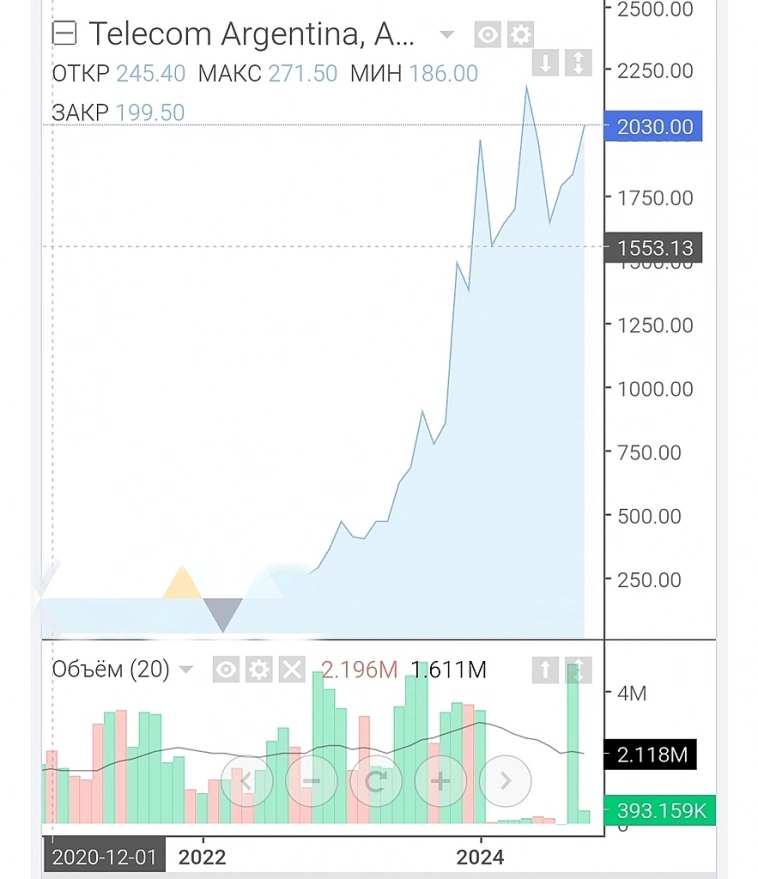Click the yellow triangle event marker

(181, 582)
